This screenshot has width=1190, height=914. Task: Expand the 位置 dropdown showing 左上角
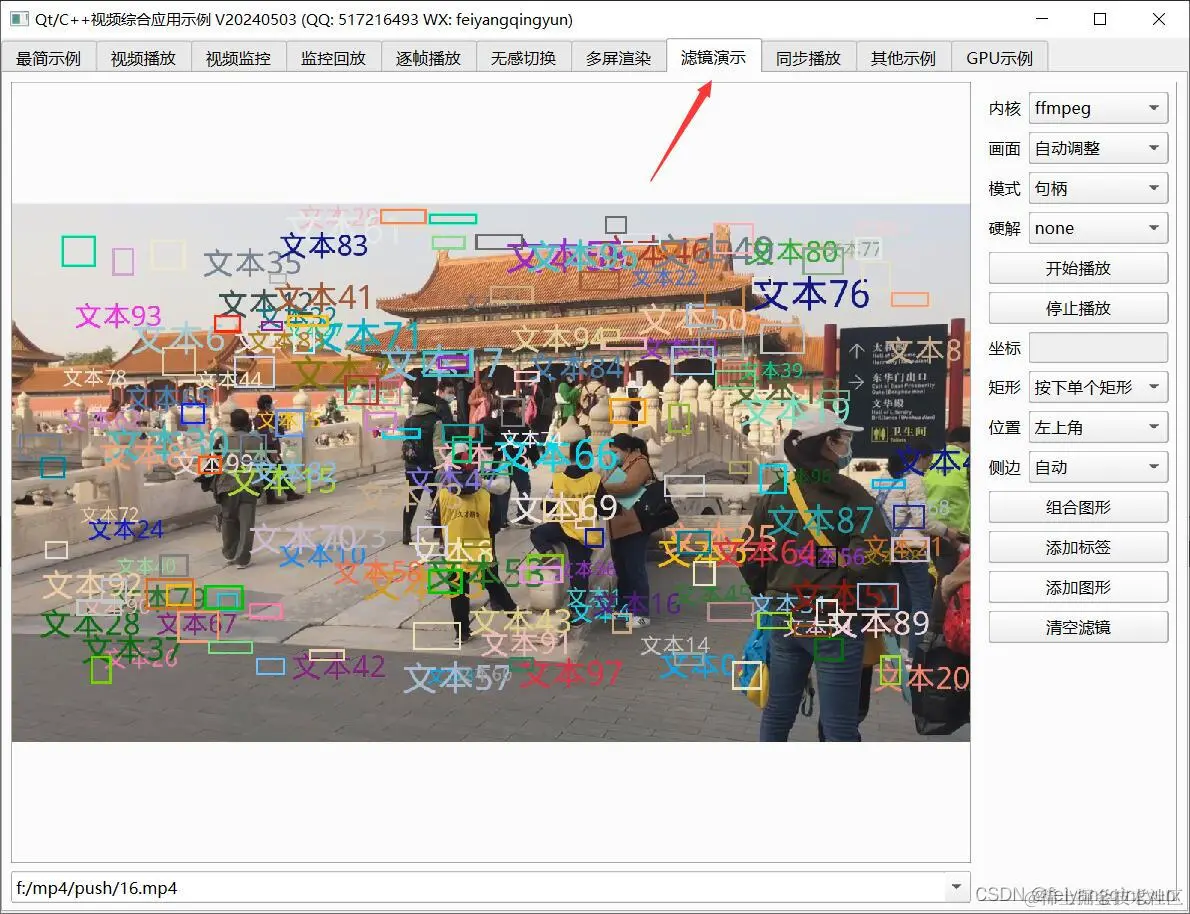[x=1097, y=427]
